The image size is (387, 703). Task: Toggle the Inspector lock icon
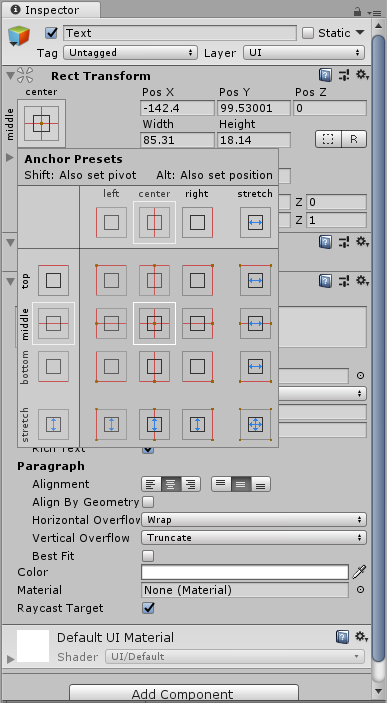tap(357, 11)
